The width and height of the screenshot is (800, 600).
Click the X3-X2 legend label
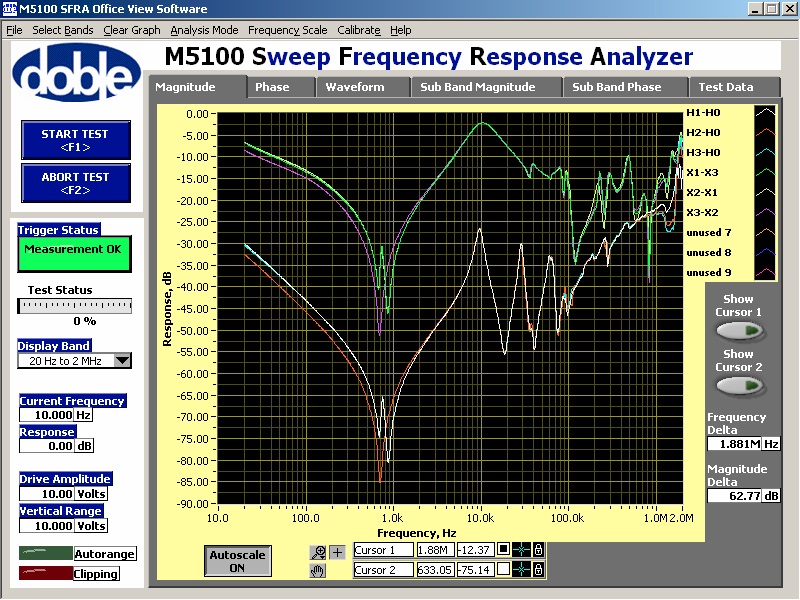(x=703, y=212)
